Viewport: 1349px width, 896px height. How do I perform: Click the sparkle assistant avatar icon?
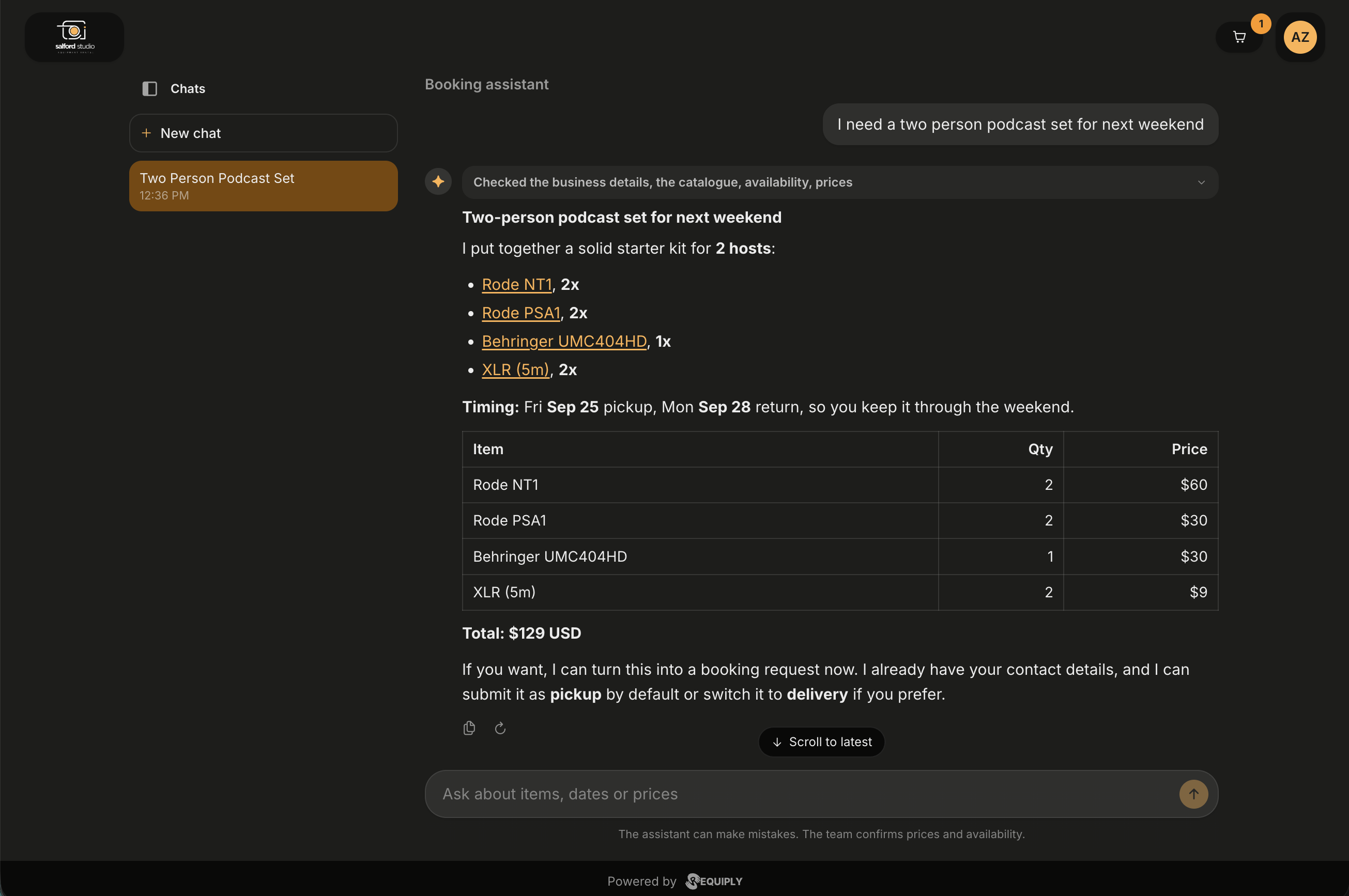click(438, 182)
